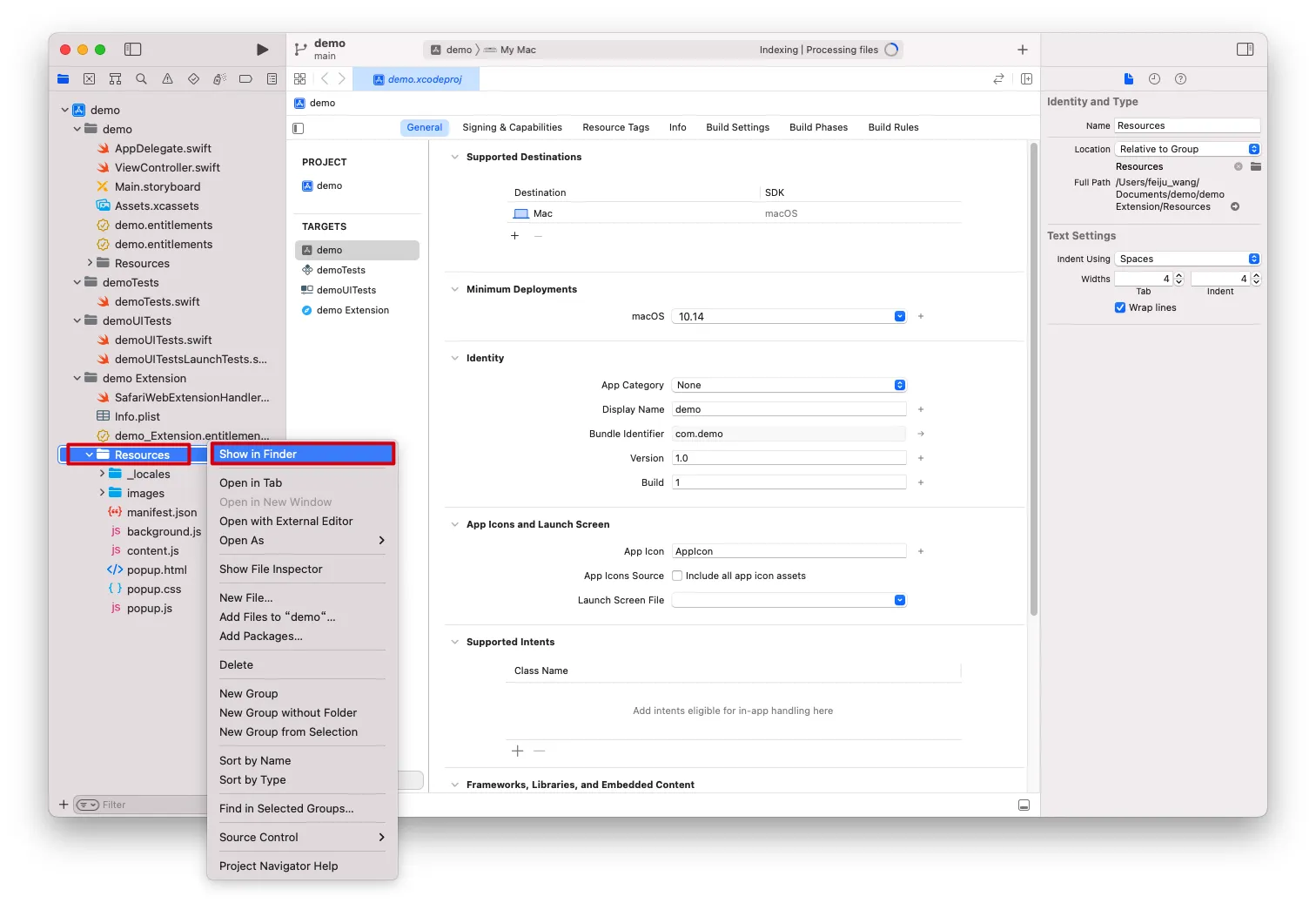Open the Source Control submenu
The width and height of the screenshot is (1316, 903).
(x=303, y=838)
